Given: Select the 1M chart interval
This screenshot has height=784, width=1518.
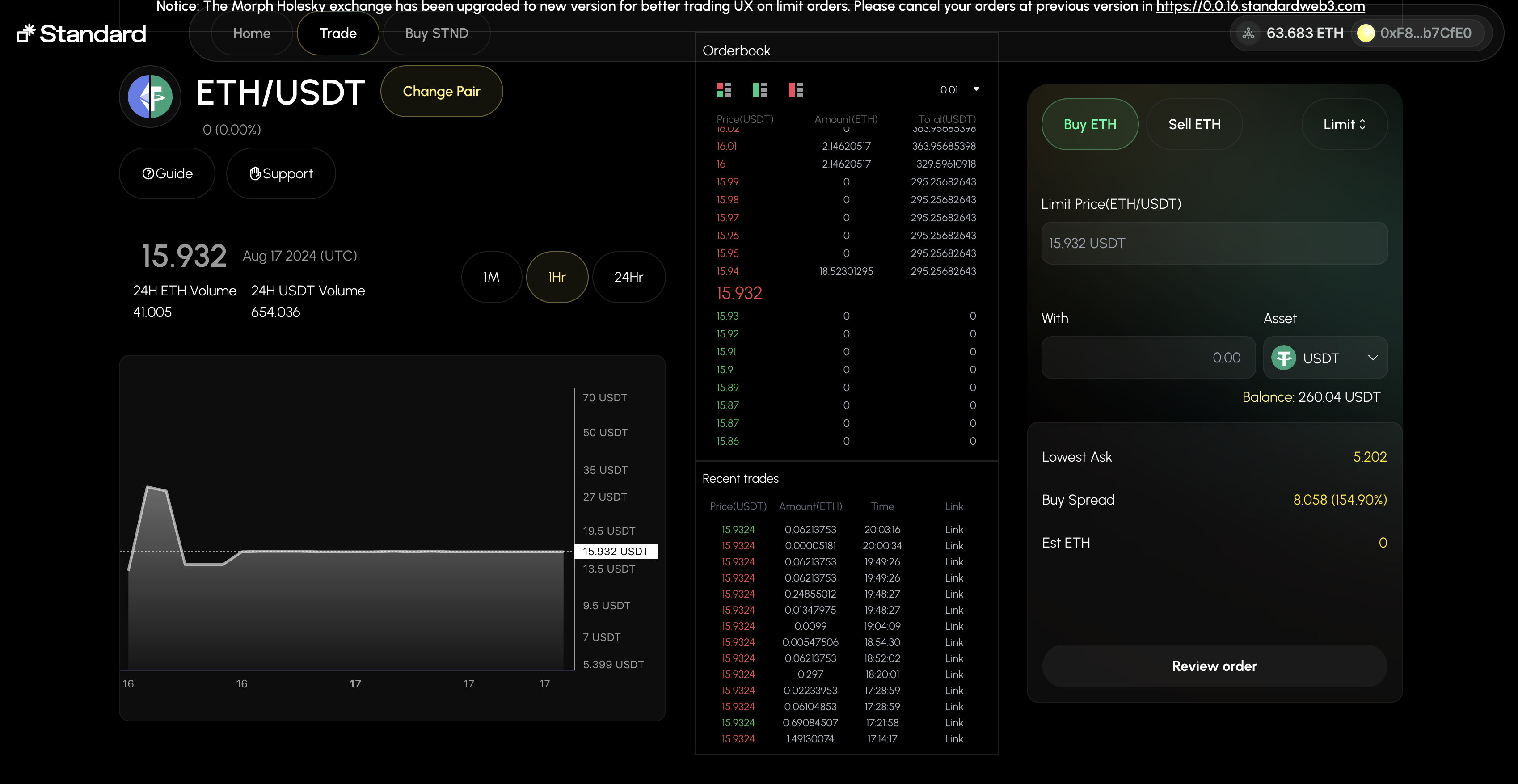Looking at the screenshot, I should [x=491, y=277].
